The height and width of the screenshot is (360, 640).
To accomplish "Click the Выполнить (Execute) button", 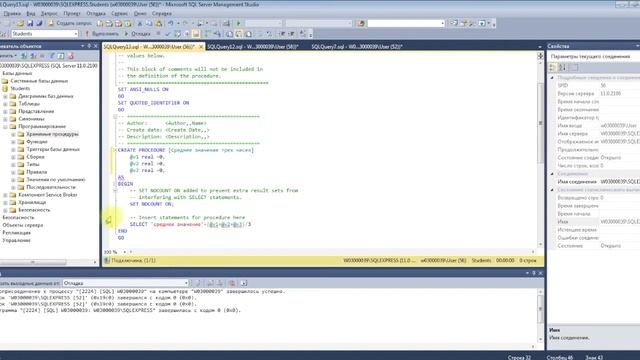I will tap(101, 33).
